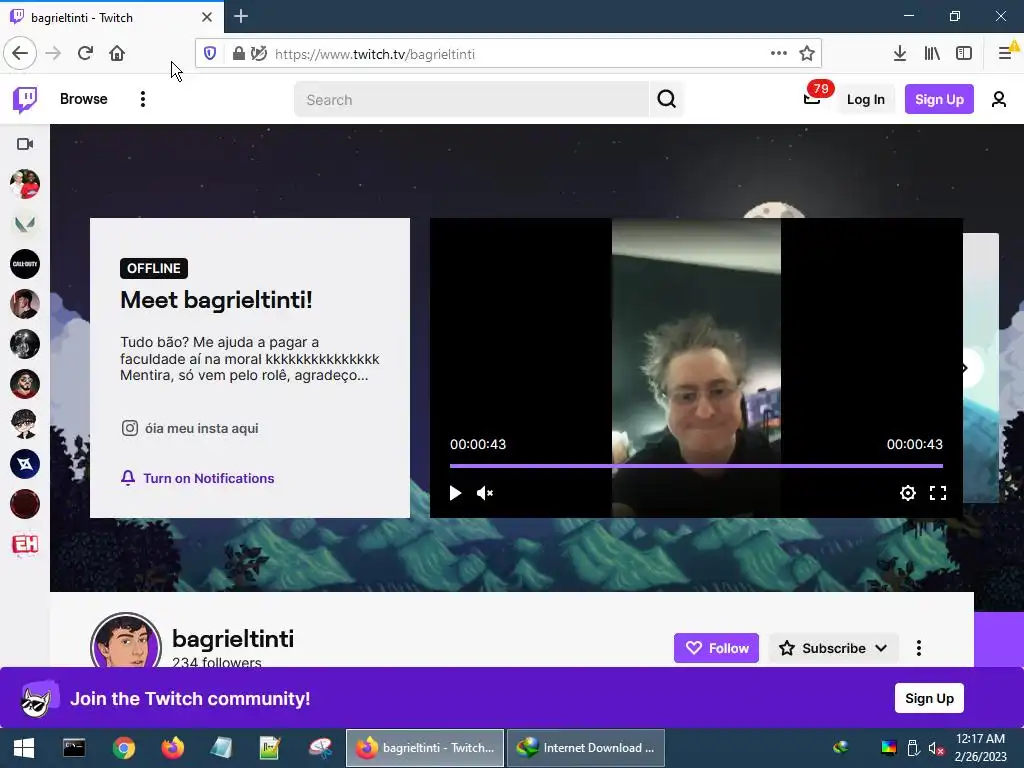Screen dimensions: 1024x768
Task: Click the Sign Up button in bottom banner
Action: click(x=929, y=698)
